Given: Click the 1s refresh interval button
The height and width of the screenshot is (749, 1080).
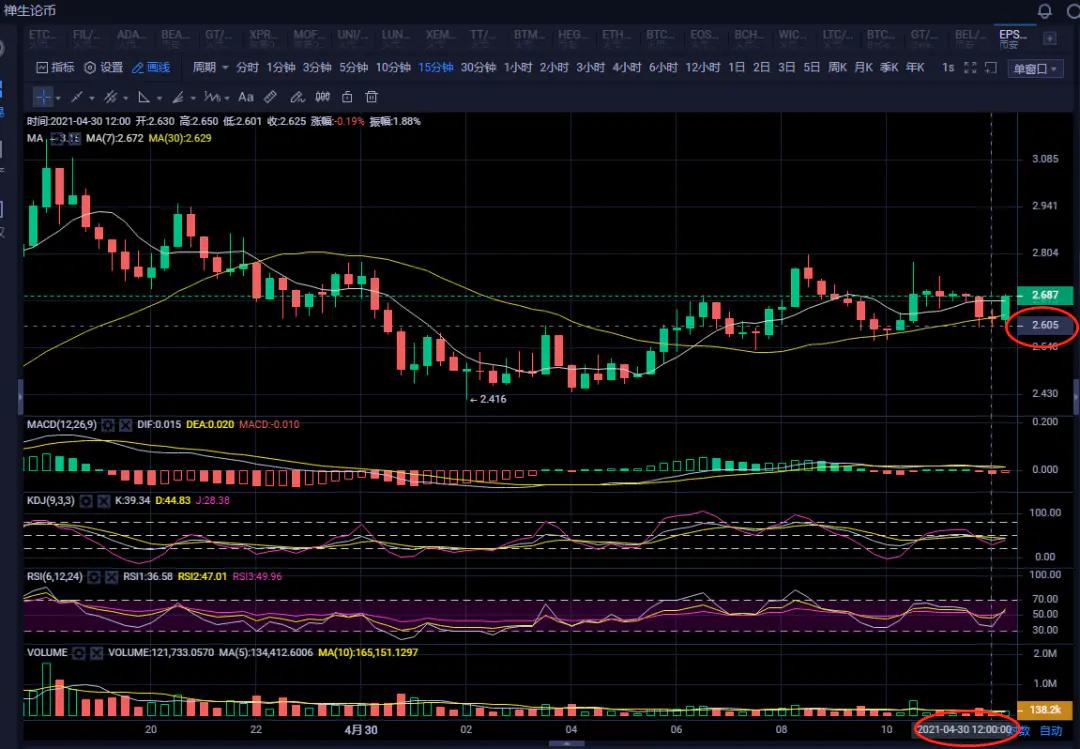Looking at the screenshot, I should tap(948, 68).
